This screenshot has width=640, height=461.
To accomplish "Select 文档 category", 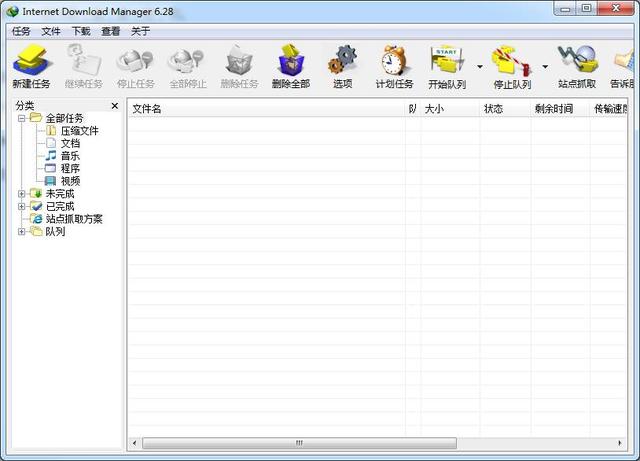I will (70, 143).
